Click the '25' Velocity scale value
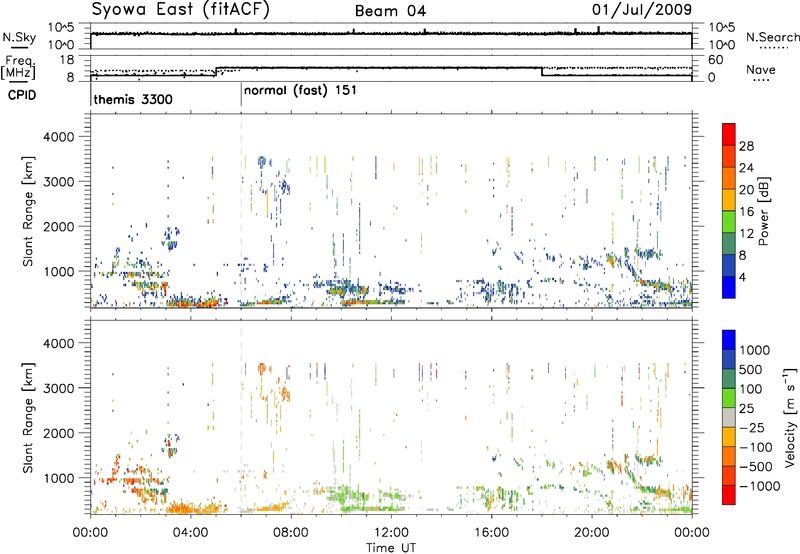 click(746, 409)
